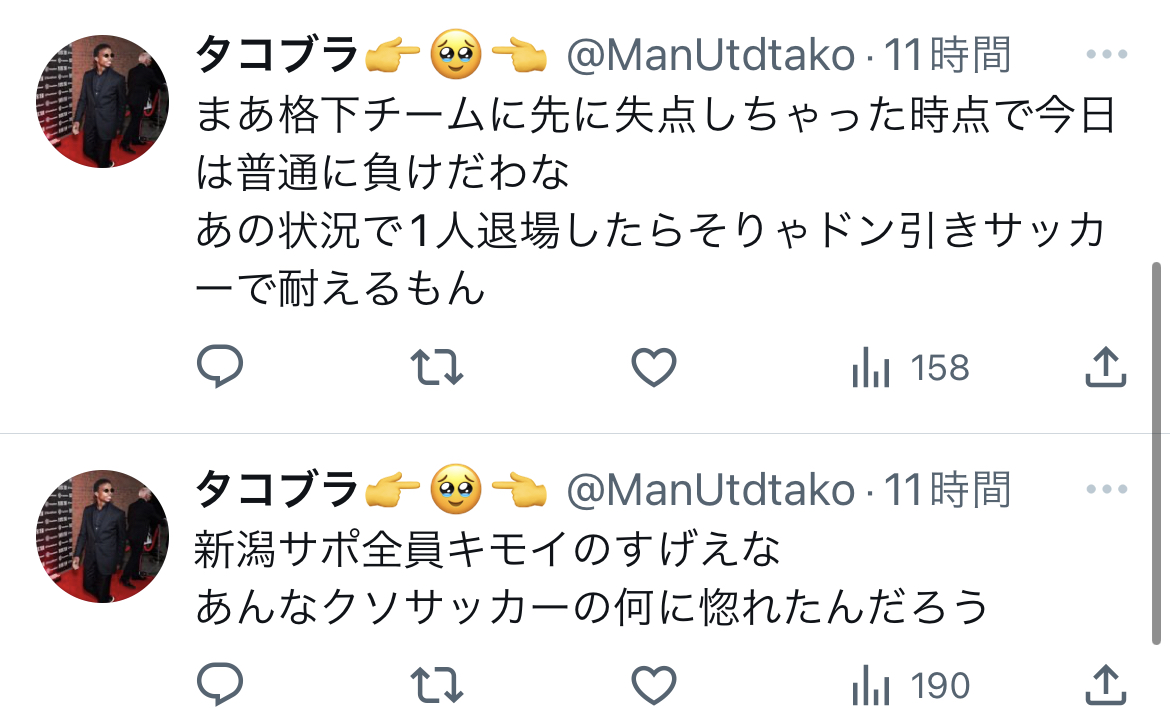Reply to the first tweet about 格下チーム
The height and width of the screenshot is (708, 1170).
[x=219, y=366]
